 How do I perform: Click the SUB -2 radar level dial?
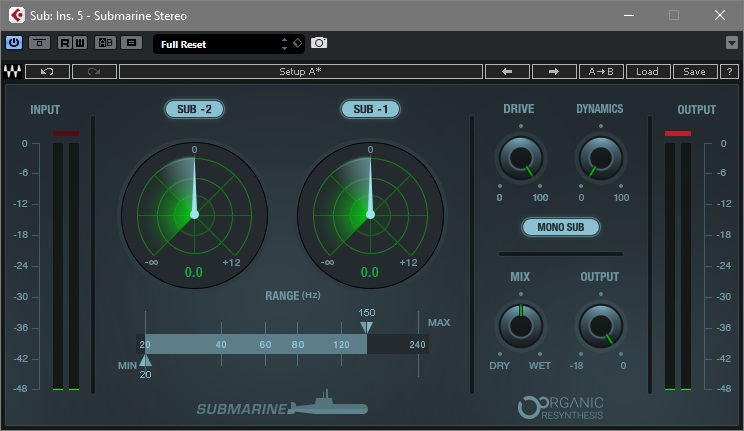pyautogui.click(x=195, y=215)
